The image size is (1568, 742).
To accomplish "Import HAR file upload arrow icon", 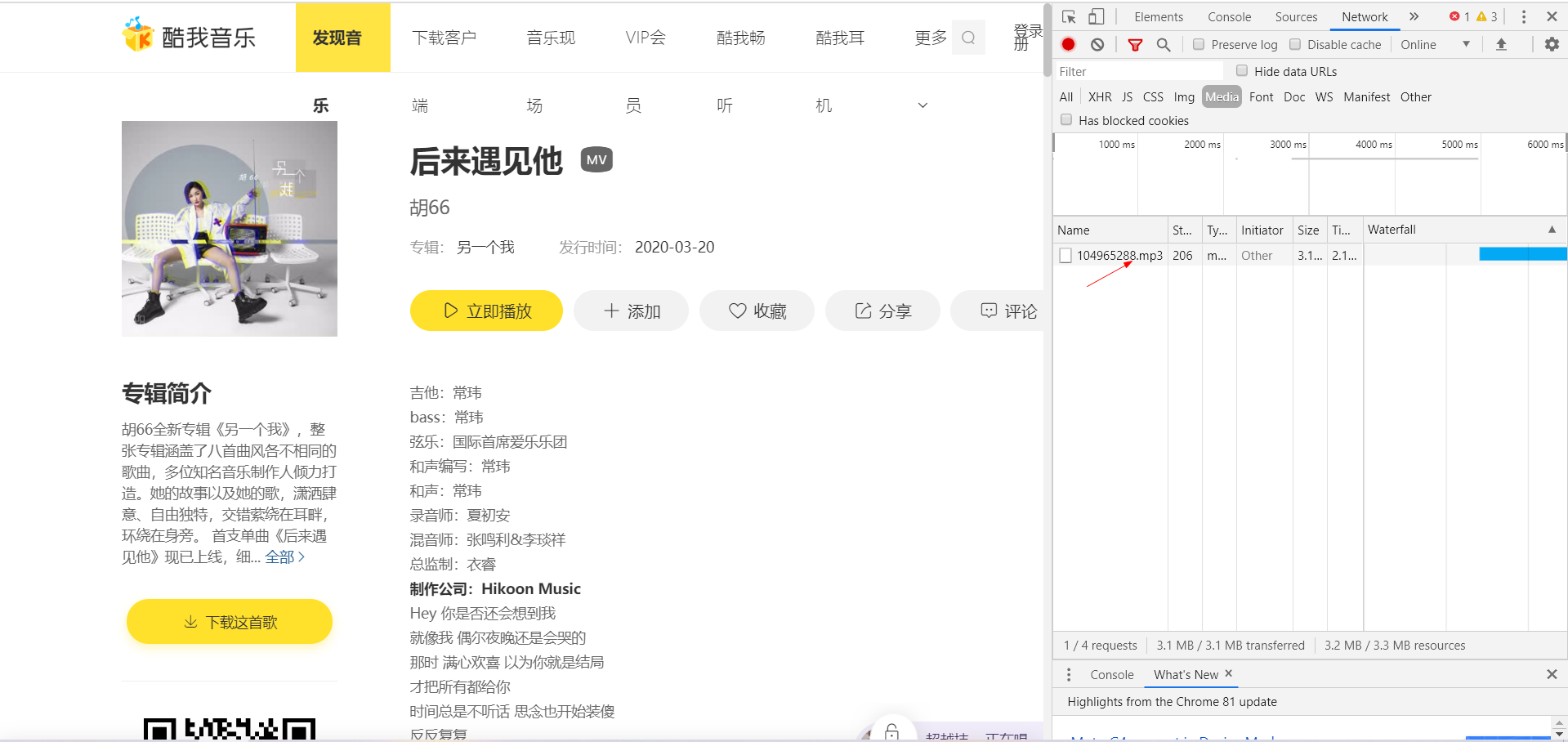I will [x=1501, y=44].
